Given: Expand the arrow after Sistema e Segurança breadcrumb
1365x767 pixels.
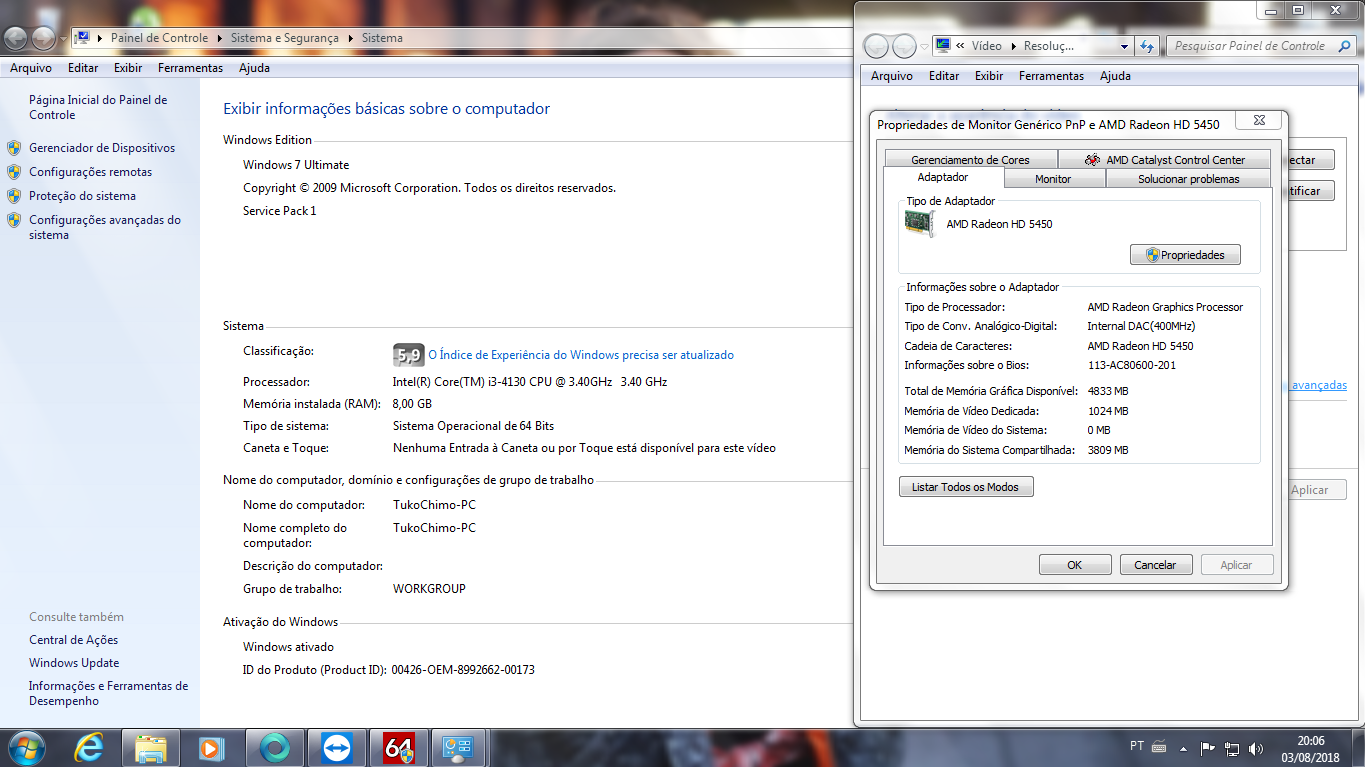Looking at the screenshot, I should (350, 38).
